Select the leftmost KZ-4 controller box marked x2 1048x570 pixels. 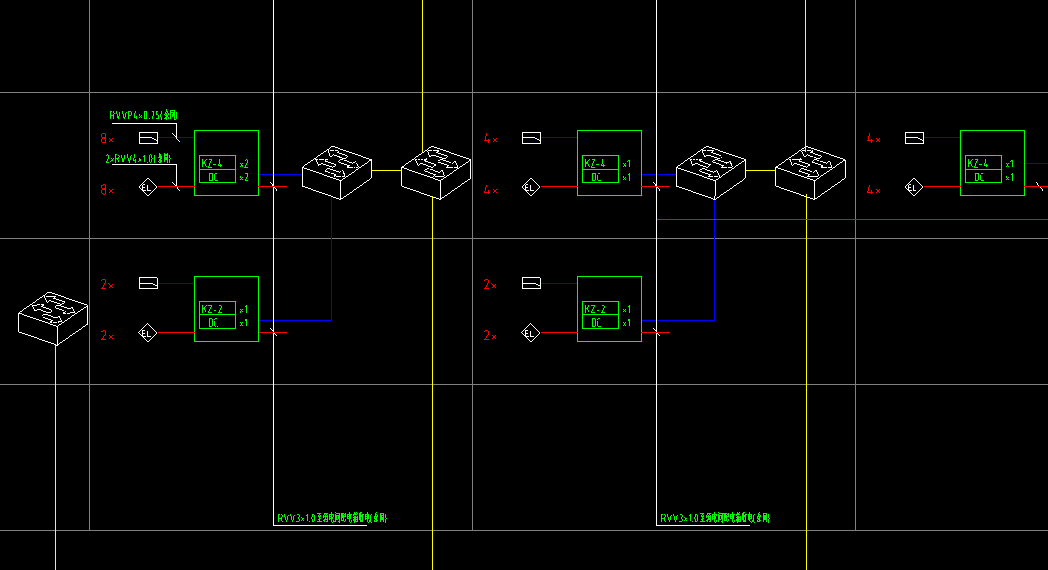coord(226,162)
